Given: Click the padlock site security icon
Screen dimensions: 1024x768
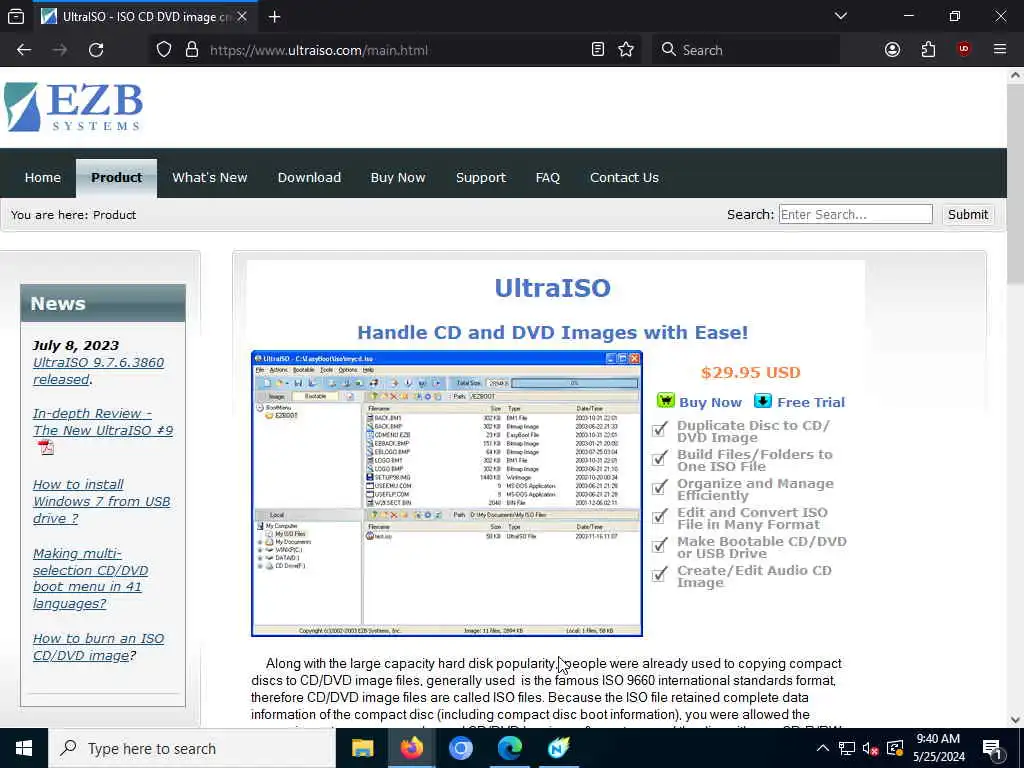Looking at the screenshot, I should [191, 50].
